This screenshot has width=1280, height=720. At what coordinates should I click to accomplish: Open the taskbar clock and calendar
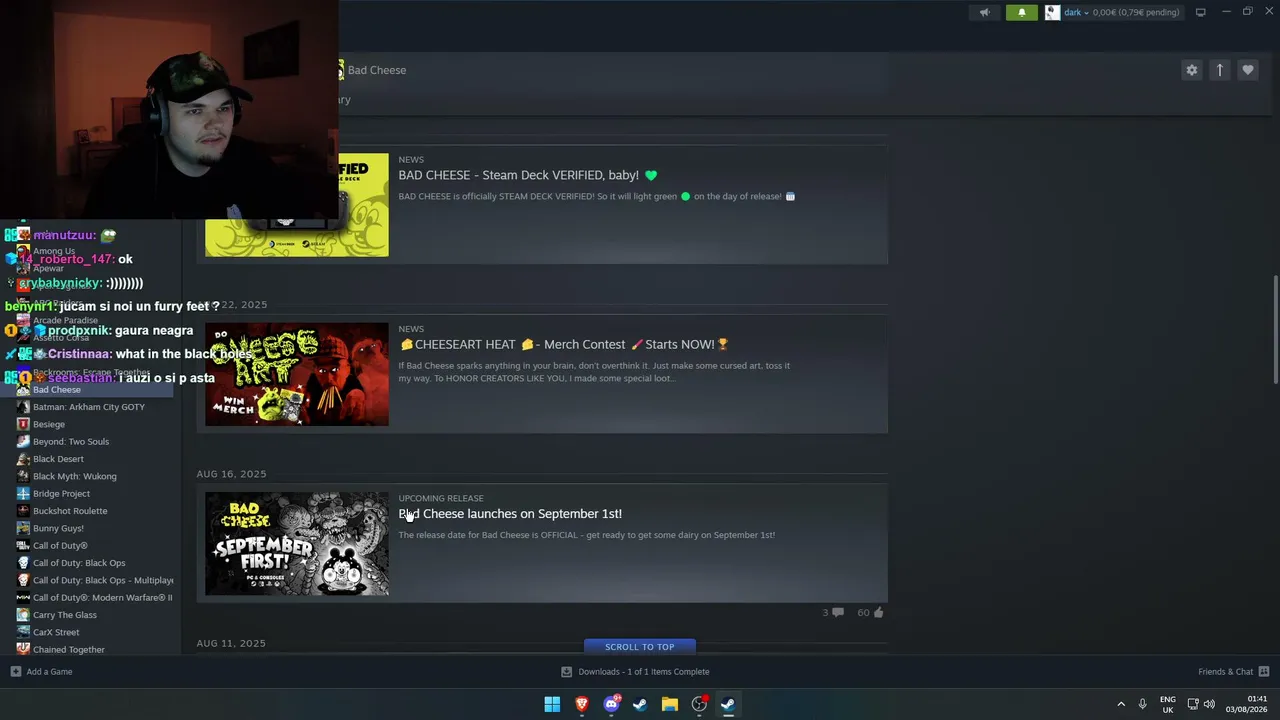click(1248, 704)
